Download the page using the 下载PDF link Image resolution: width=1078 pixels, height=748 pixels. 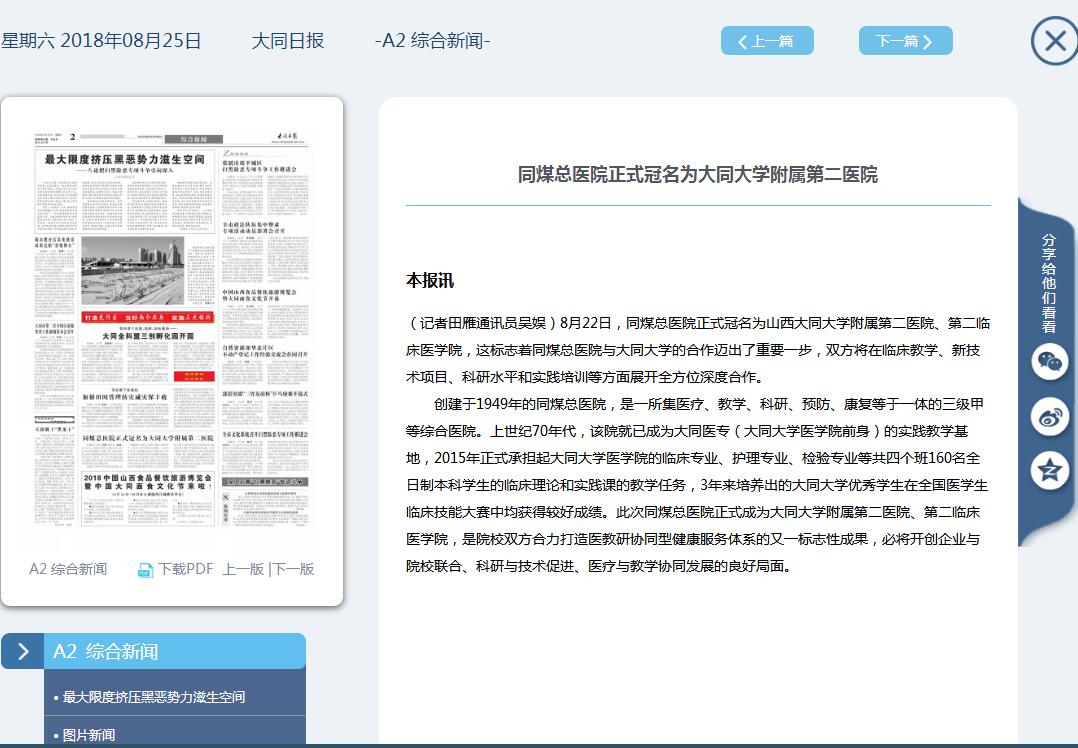pos(176,569)
